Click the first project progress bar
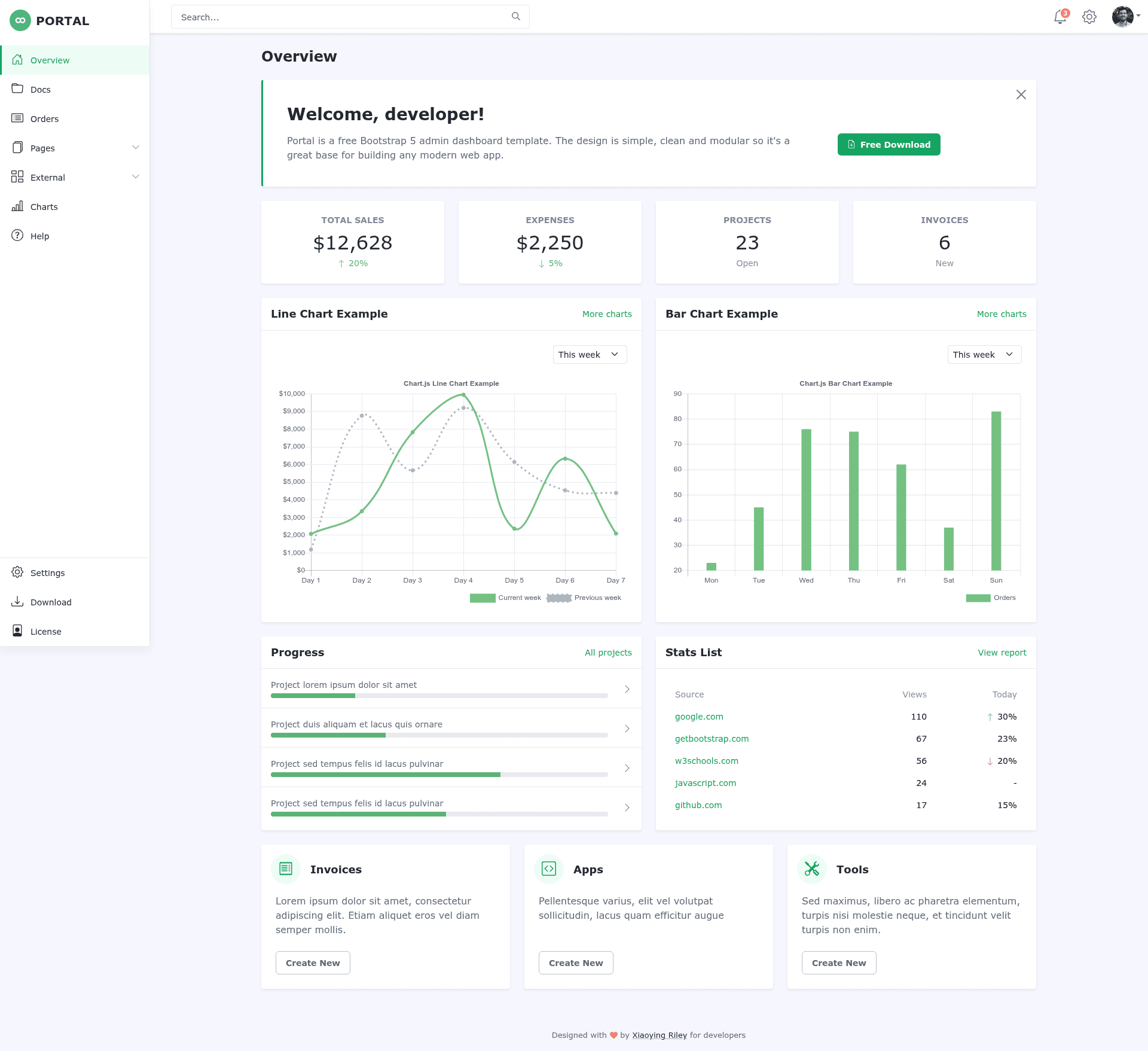 click(439, 696)
